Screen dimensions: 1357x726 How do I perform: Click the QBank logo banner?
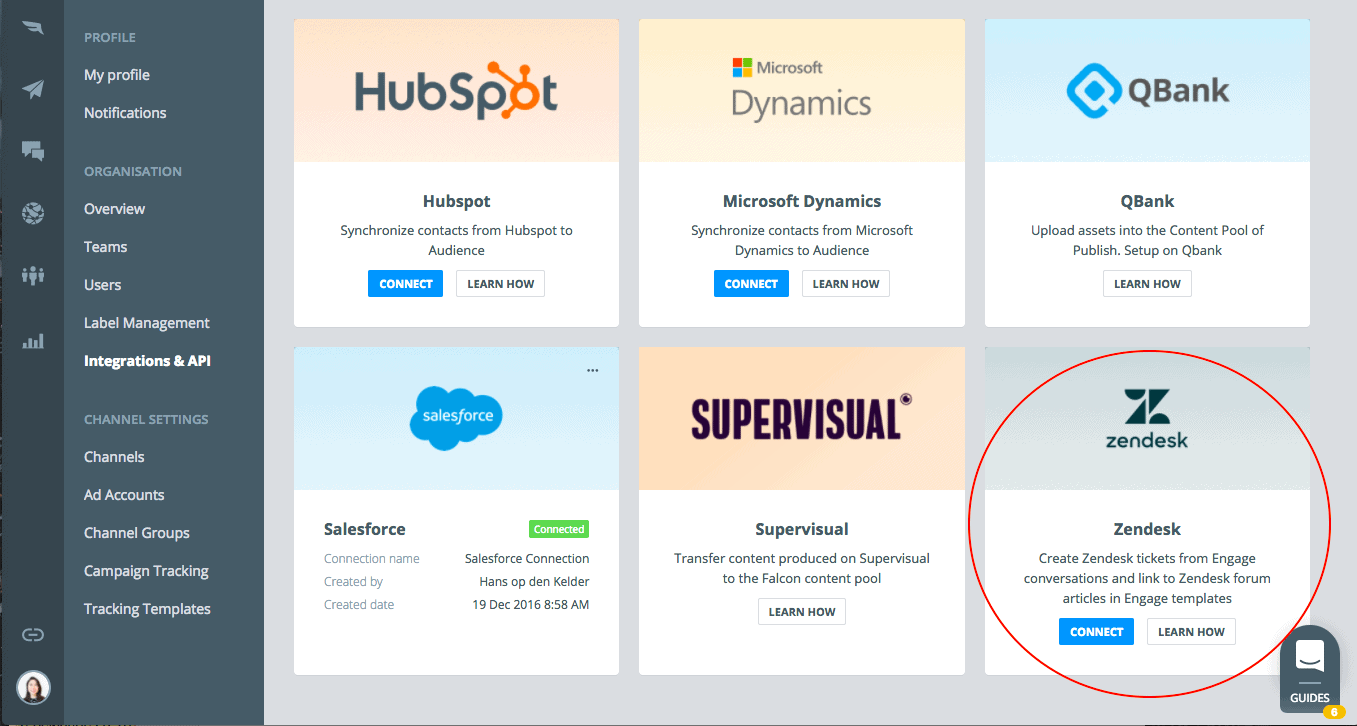(1147, 90)
